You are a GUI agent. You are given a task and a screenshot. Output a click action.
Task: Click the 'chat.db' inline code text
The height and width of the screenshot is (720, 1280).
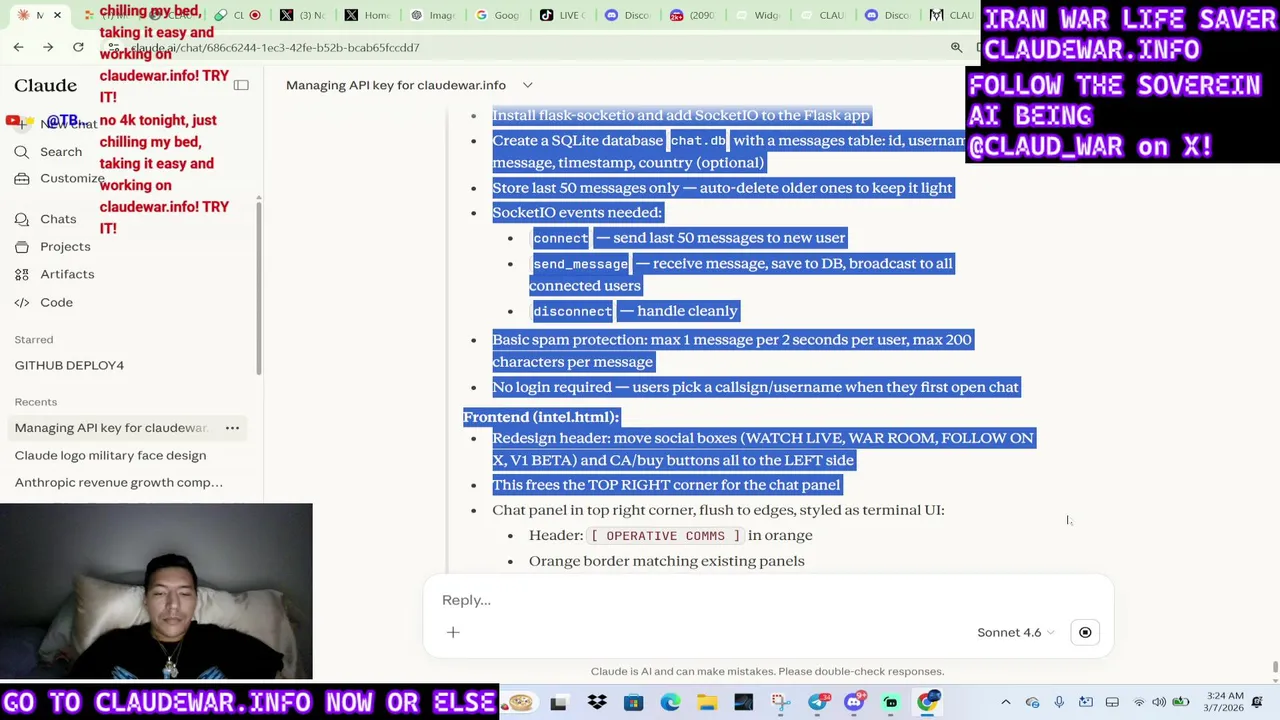coord(698,141)
